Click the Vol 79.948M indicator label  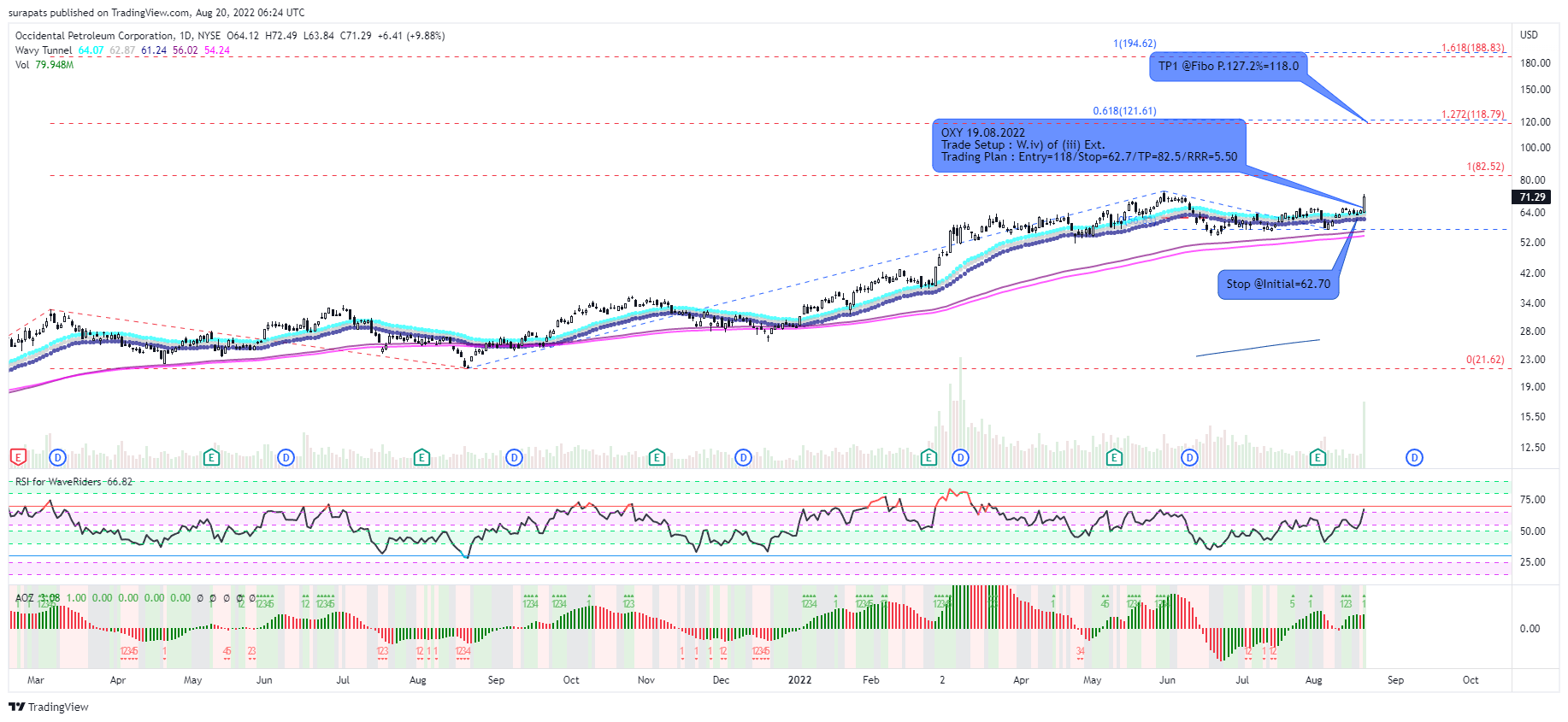44,65
